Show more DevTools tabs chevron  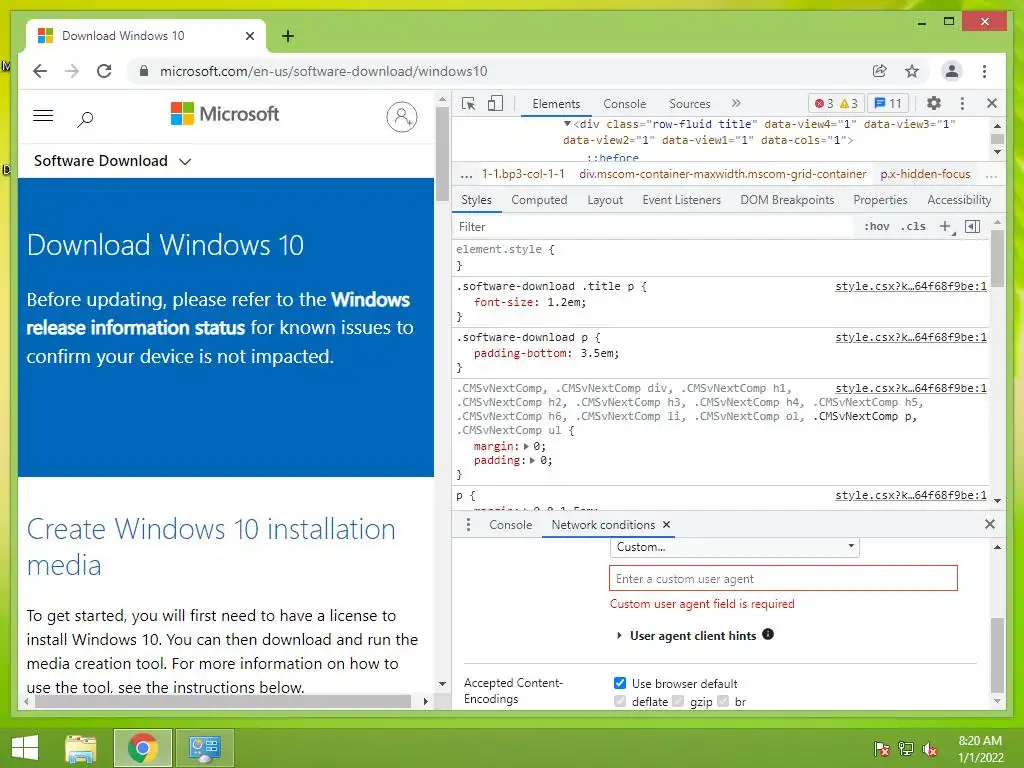(736, 103)
